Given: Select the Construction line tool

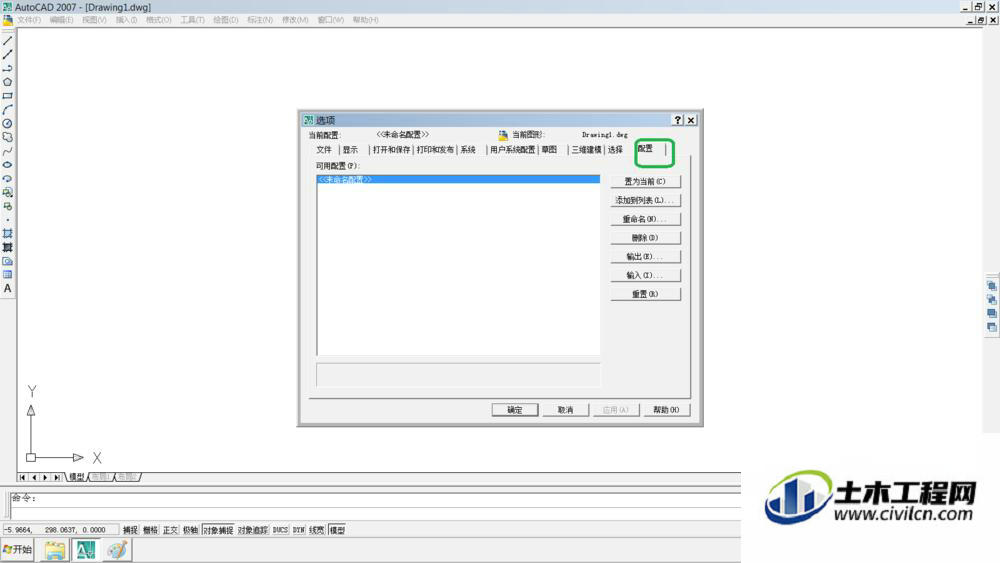Looking at the screenshot, I should [x=8, y=54].
